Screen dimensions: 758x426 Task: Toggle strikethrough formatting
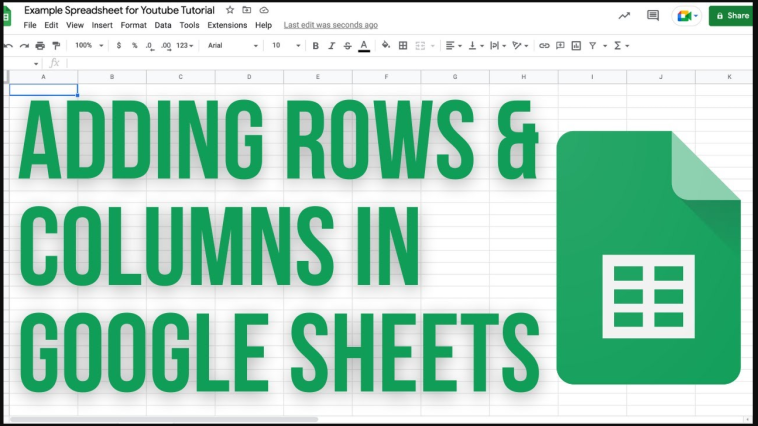click(348, 45)
